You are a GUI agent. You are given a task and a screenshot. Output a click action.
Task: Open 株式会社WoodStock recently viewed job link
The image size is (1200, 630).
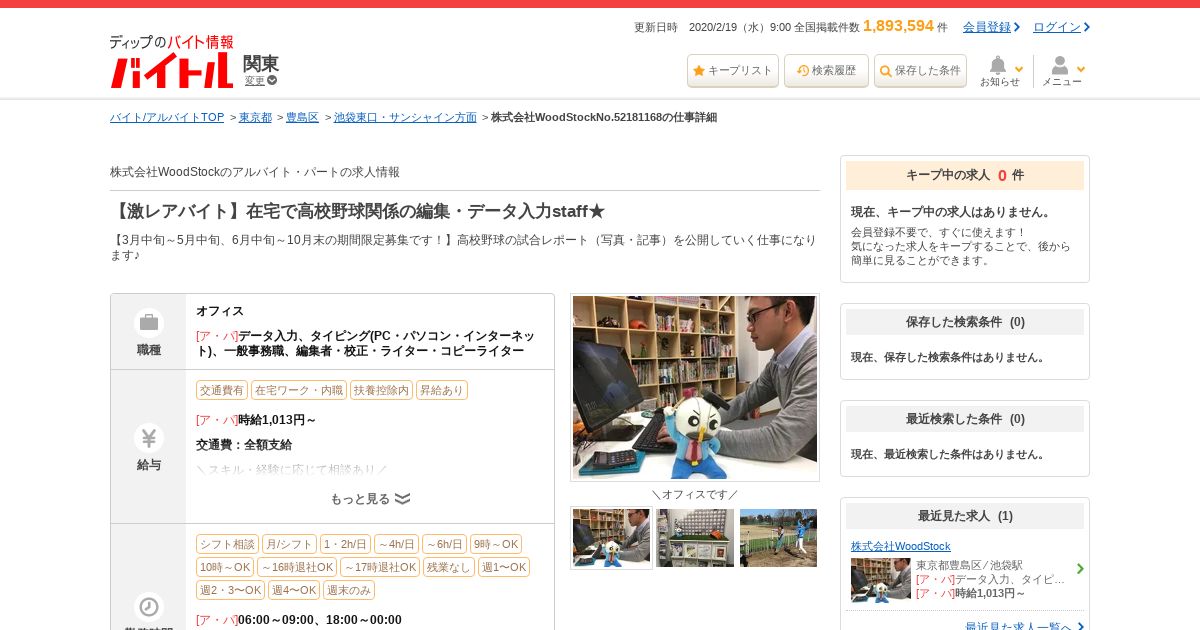pyautogui.click(x=901, y=546)
